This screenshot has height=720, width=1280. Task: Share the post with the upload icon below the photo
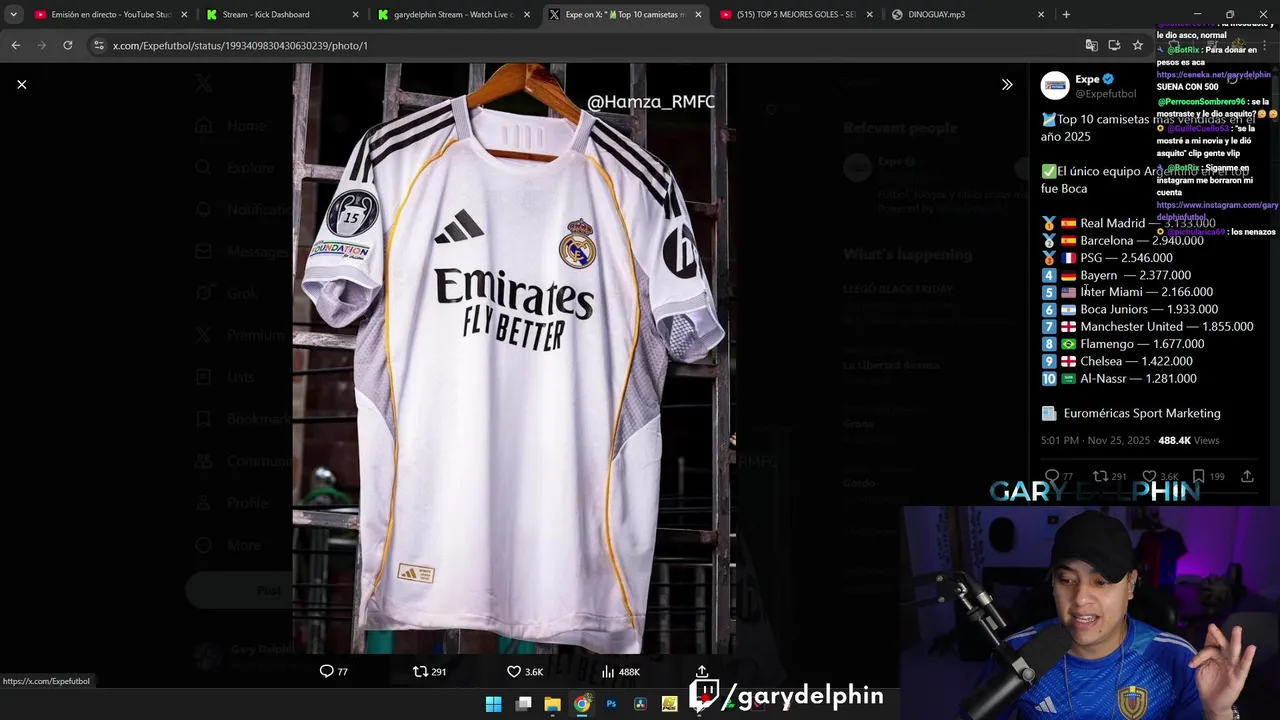tap(702, 671)
